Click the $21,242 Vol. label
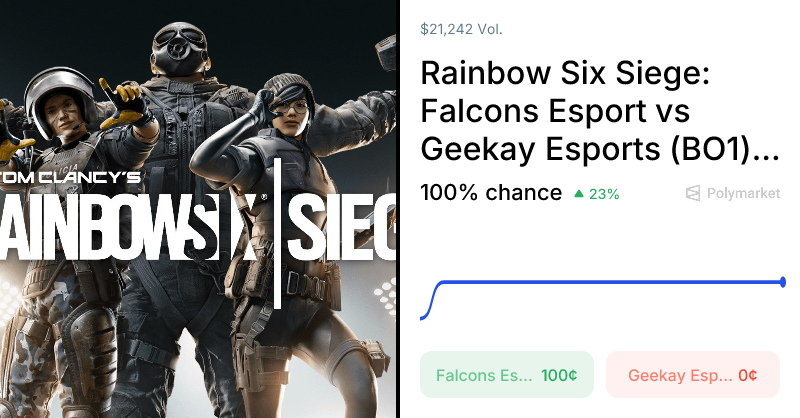Viewport: 800px width, 418px height. [x=461, y=29]
